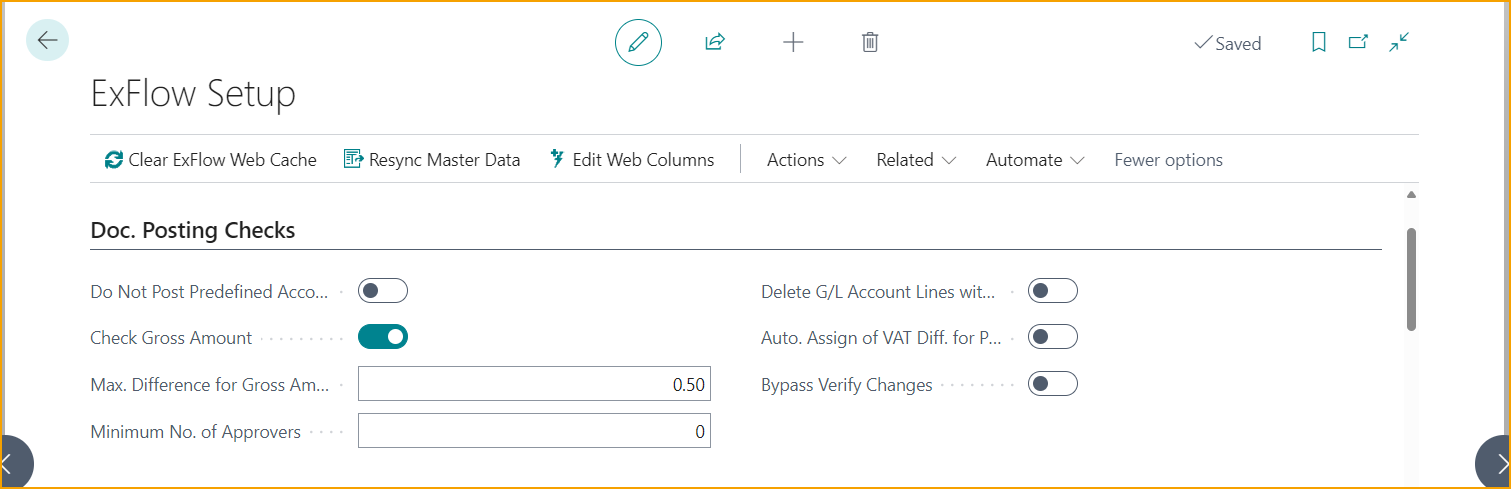The image size is (1511, 489).
Task: Click the trash delete icon
Action: click(x=870, y=42)
